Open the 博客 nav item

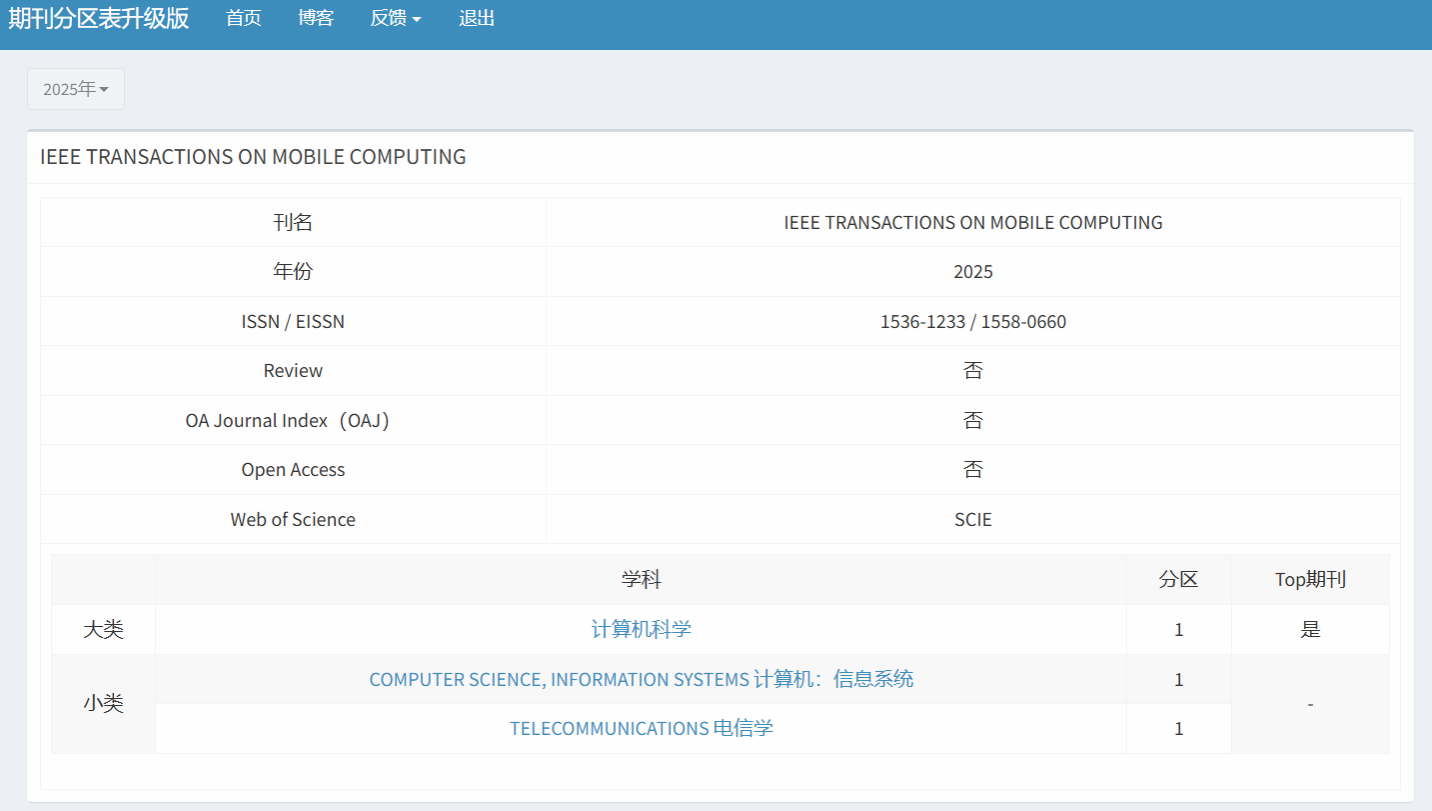316,19
